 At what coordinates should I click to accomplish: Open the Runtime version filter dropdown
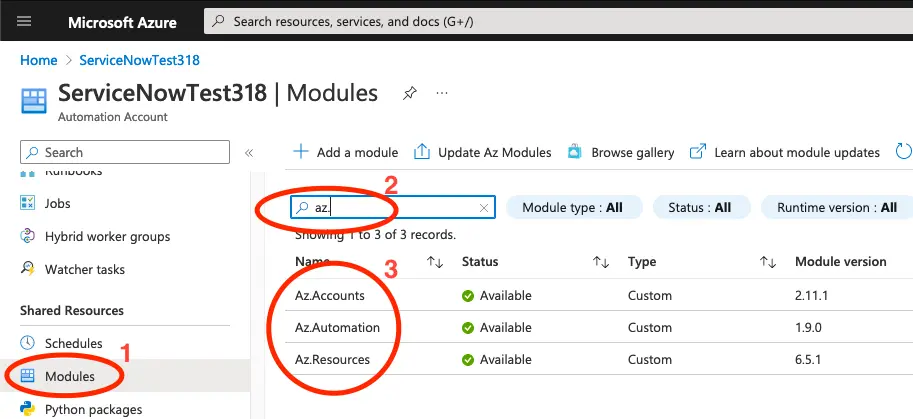tap(837, 207)
